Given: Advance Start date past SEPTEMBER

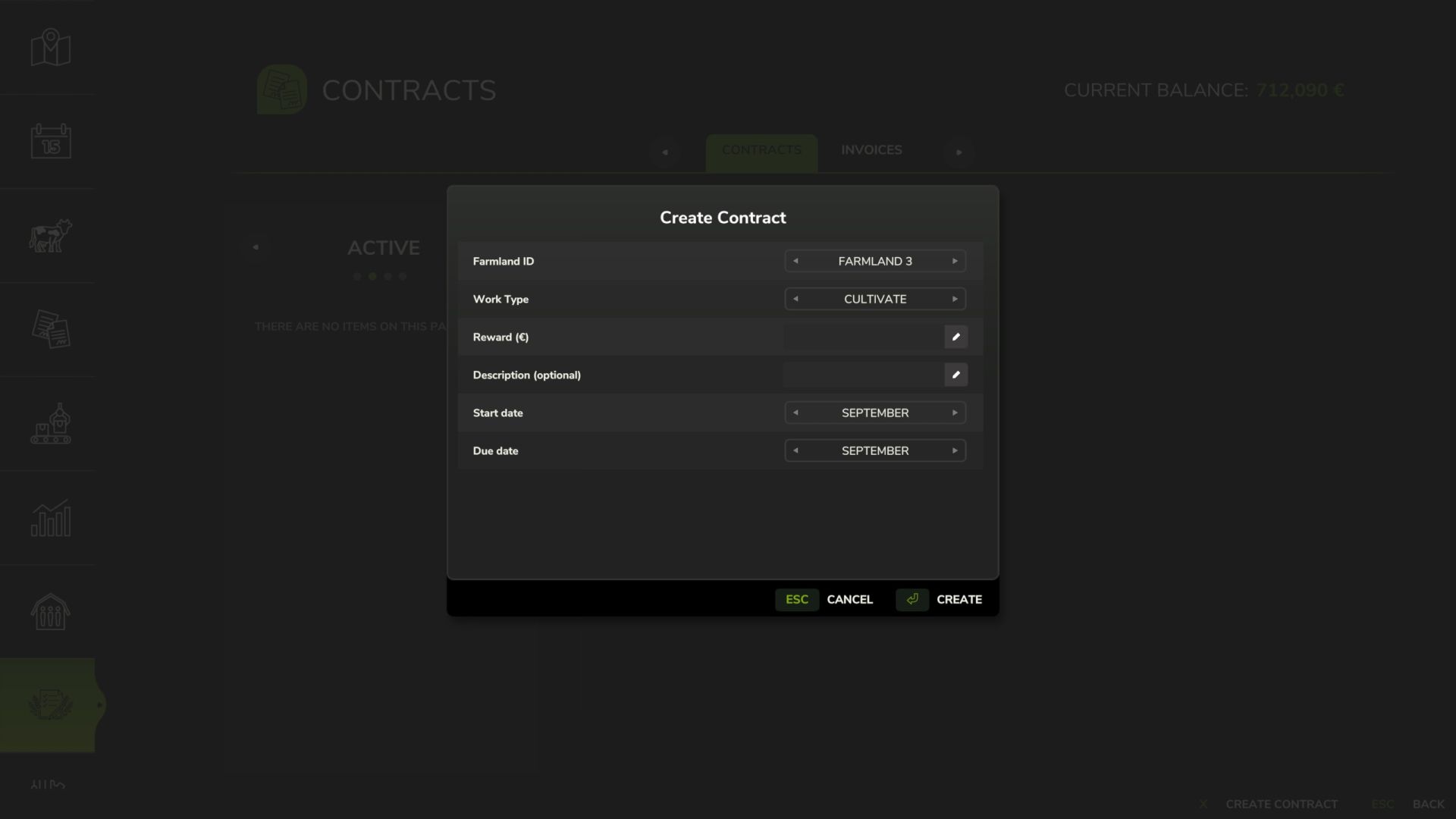Looking at the screenshot, I should pos(955,413).
